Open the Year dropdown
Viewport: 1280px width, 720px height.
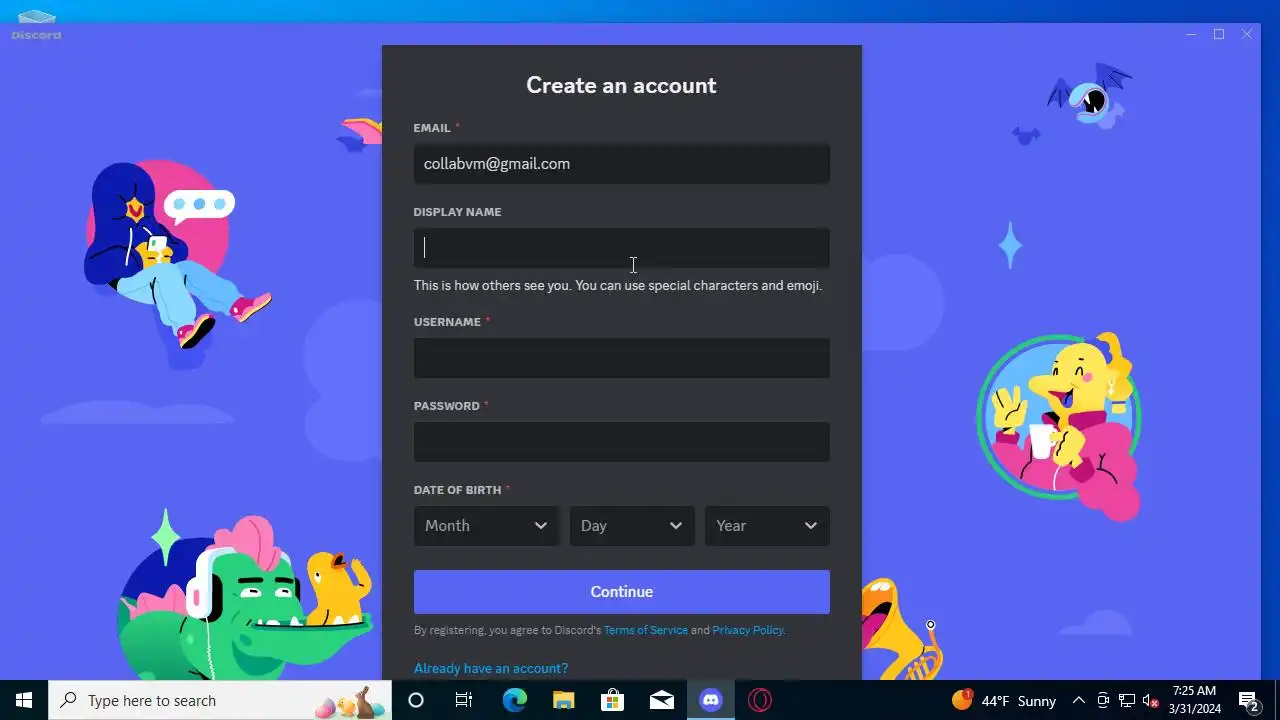pos(767,526)
